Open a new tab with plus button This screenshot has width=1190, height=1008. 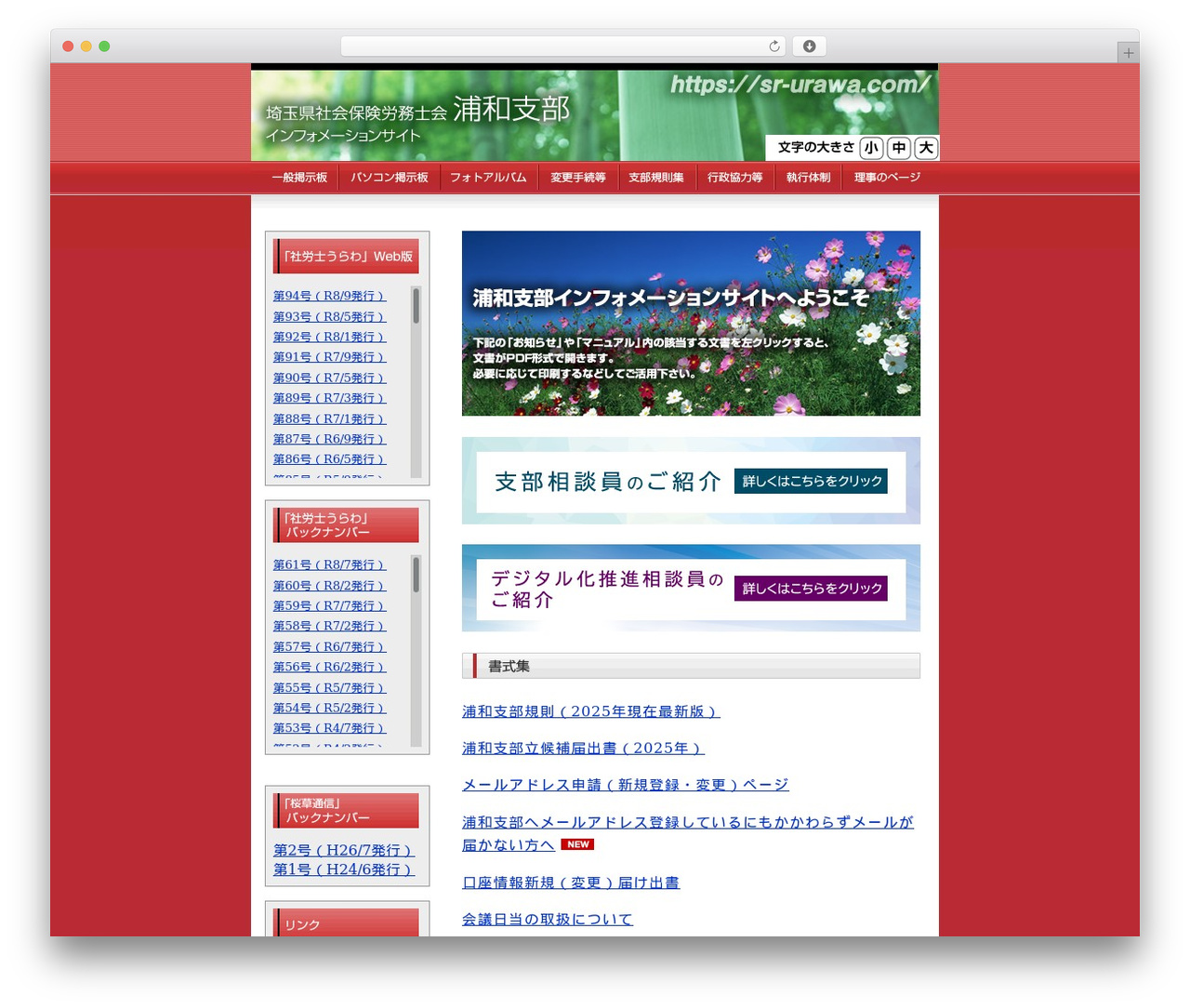[1128, 53]
